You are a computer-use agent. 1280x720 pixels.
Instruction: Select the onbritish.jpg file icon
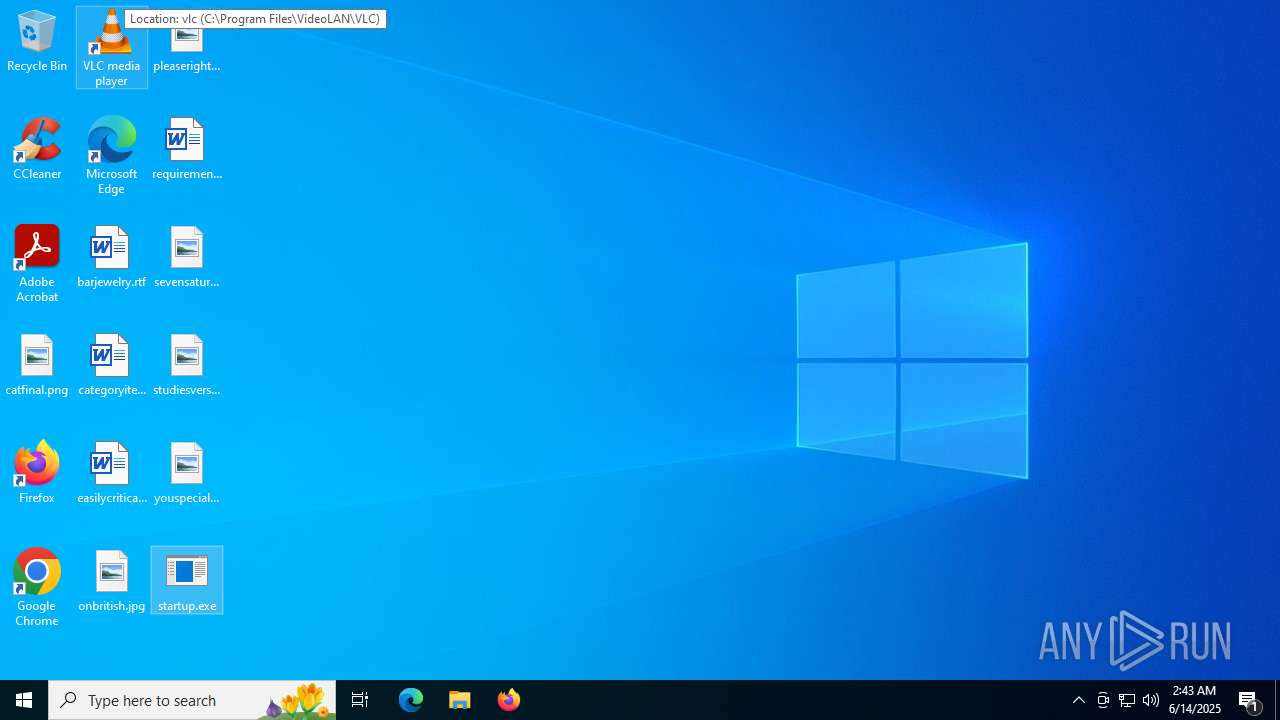coord(112,582)
